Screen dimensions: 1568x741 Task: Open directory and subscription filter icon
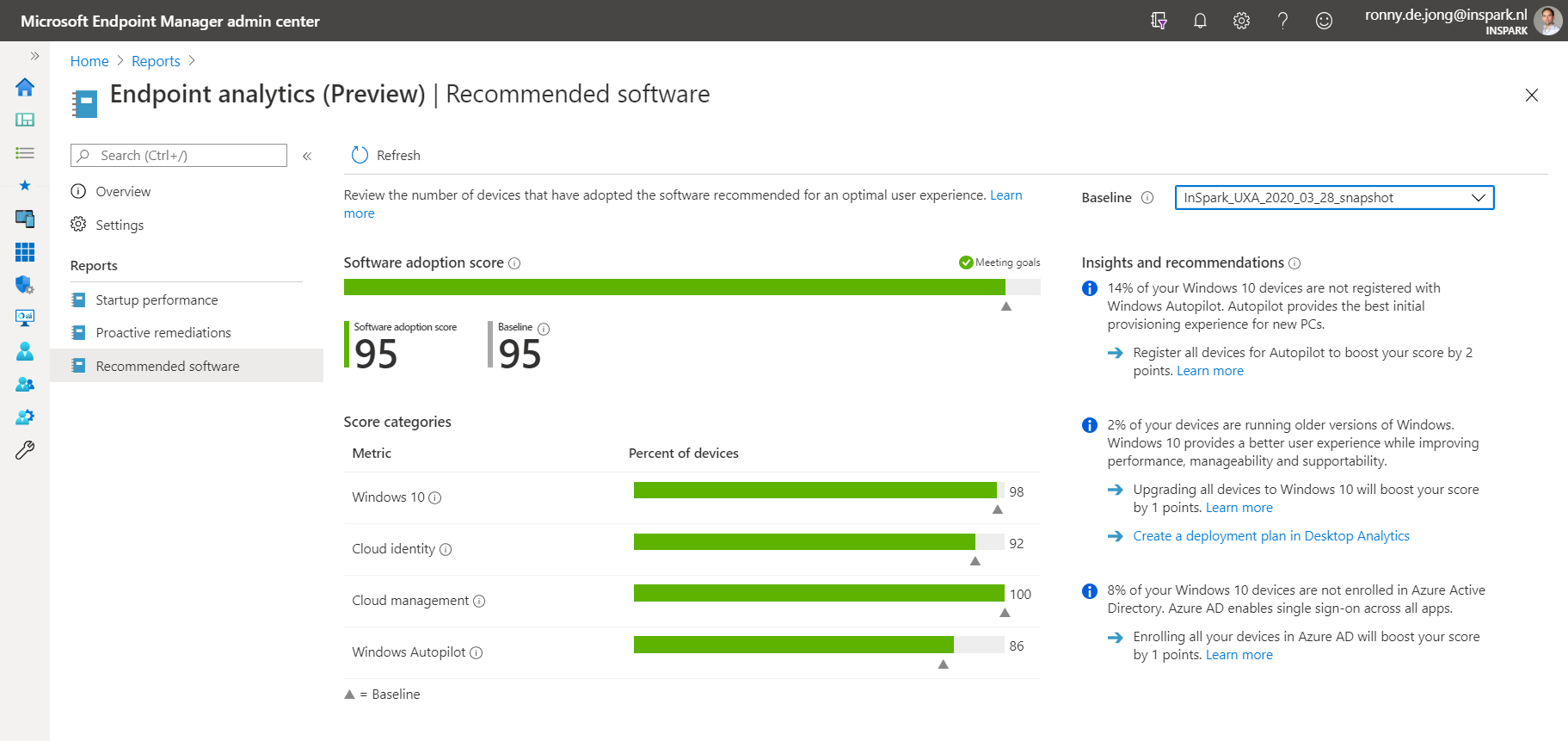coord(1159,21)
